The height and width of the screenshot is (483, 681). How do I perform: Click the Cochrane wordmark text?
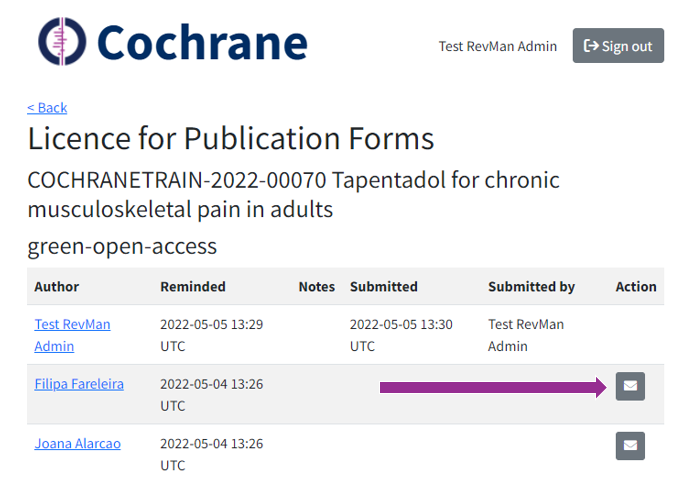pyautogui.click(x=203, y=42)
